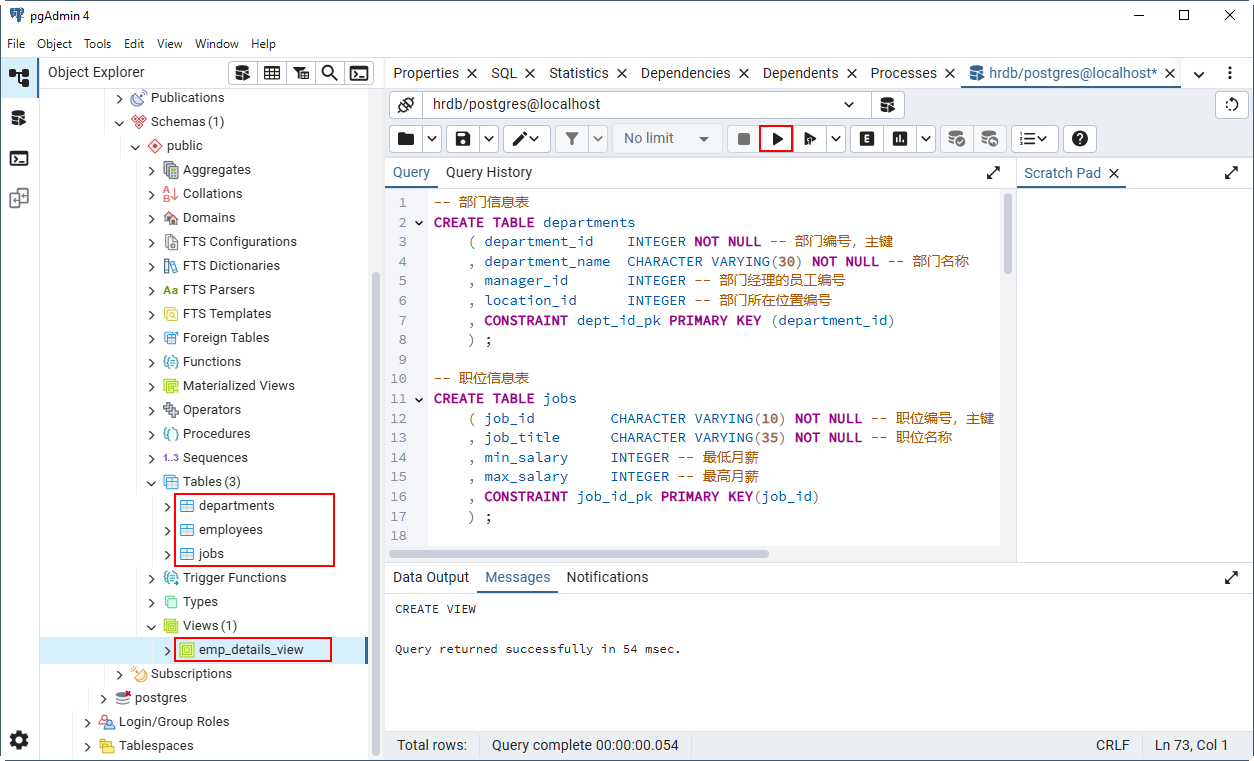Collapse the Schemas (1) tree node

click(x=120, y=122)
